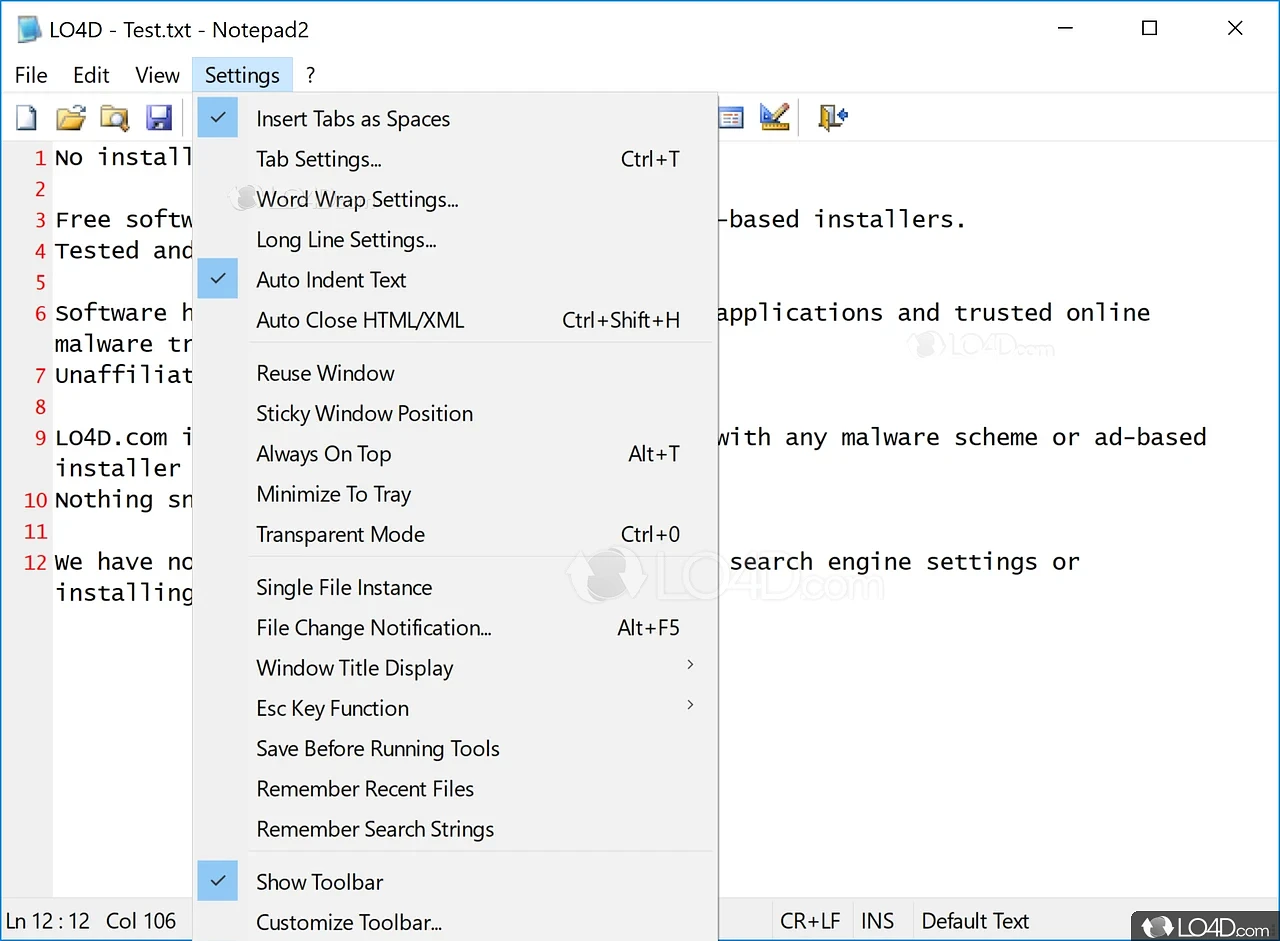This screenshot has height=941, width=1280.
Task: Enable Single File Instance
Action: point(456,587)
